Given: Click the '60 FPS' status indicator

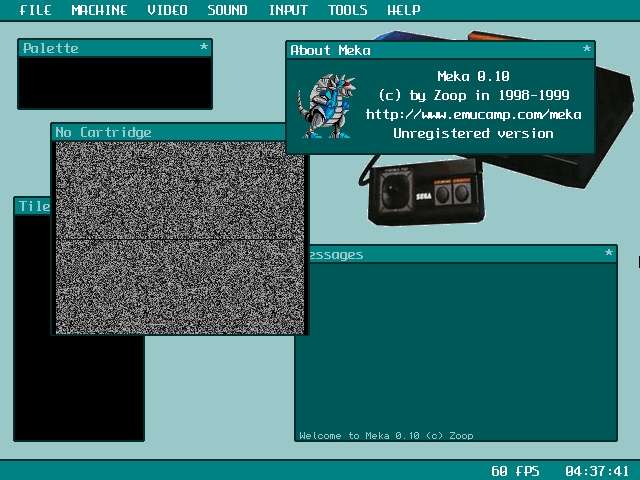Looking at the screenshot, I should click(515, 471).
